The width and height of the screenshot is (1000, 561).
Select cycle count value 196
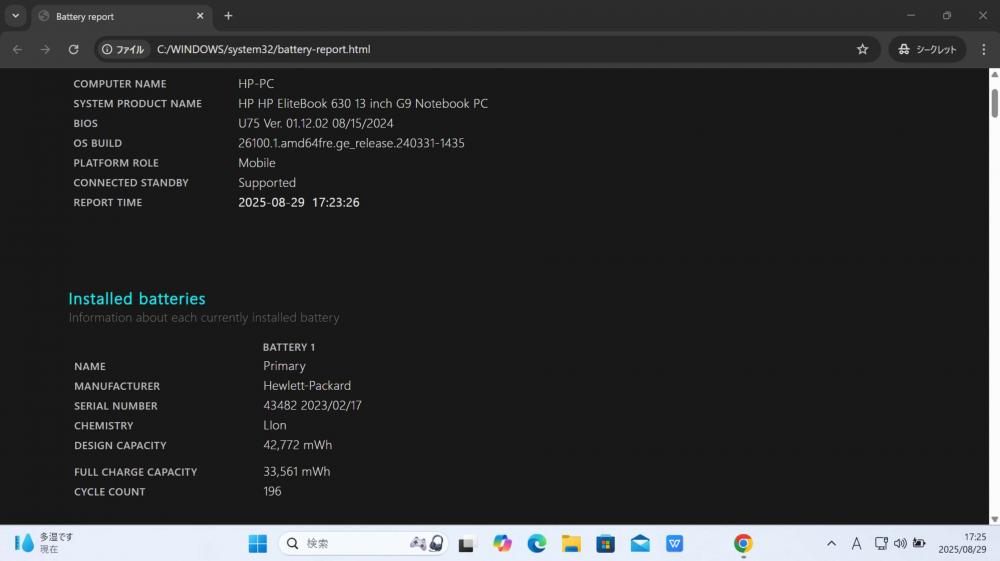pyautogui.click(x=272, y=492)
